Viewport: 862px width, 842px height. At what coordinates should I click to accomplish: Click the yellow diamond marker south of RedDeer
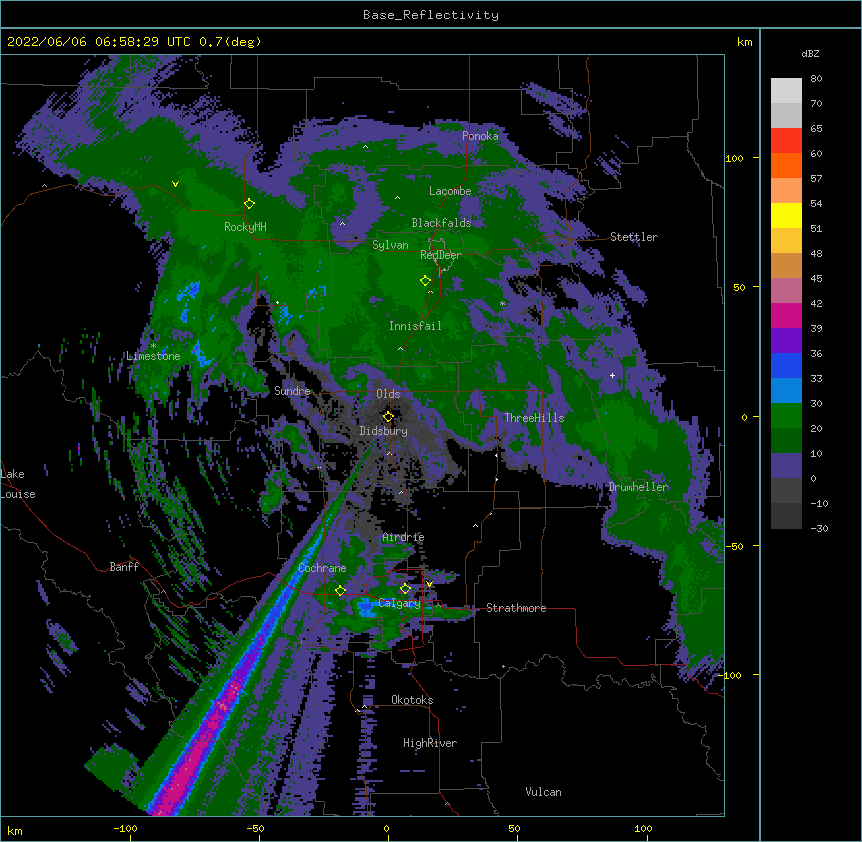426,281
